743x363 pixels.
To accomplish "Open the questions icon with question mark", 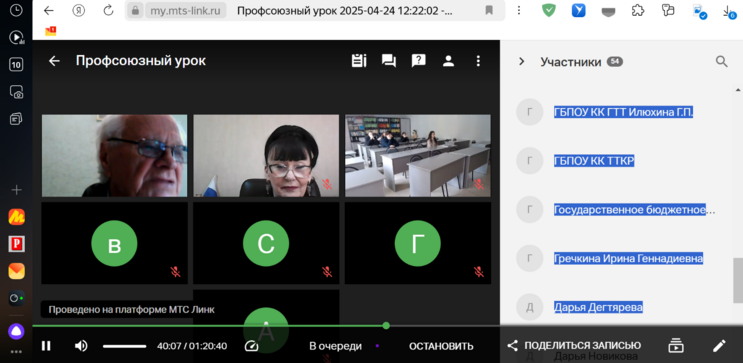I will click(x=418, y=60).
